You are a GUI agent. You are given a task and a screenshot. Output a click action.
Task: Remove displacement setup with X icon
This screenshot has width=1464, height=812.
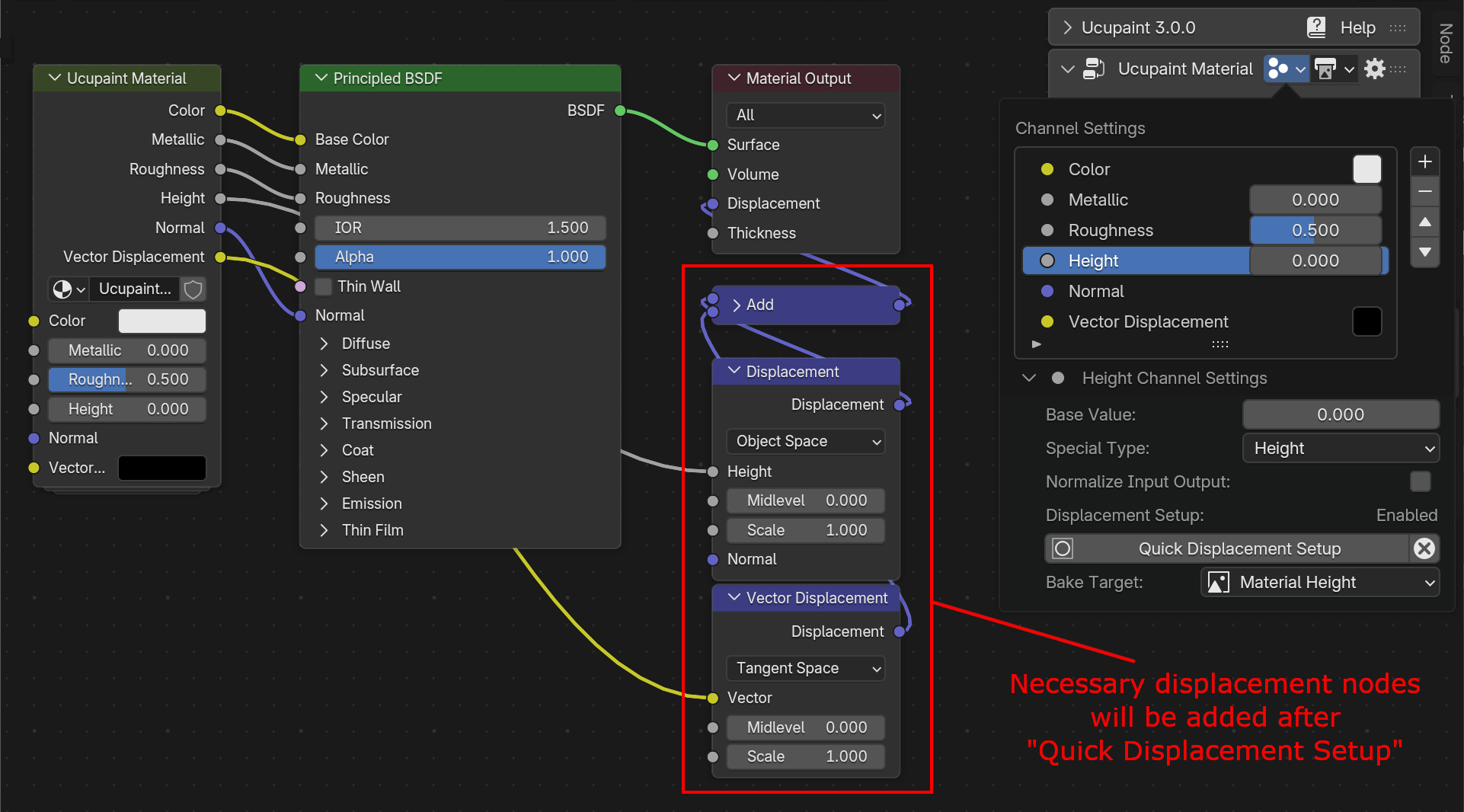pyautogui.click(x=1424, y=548)
